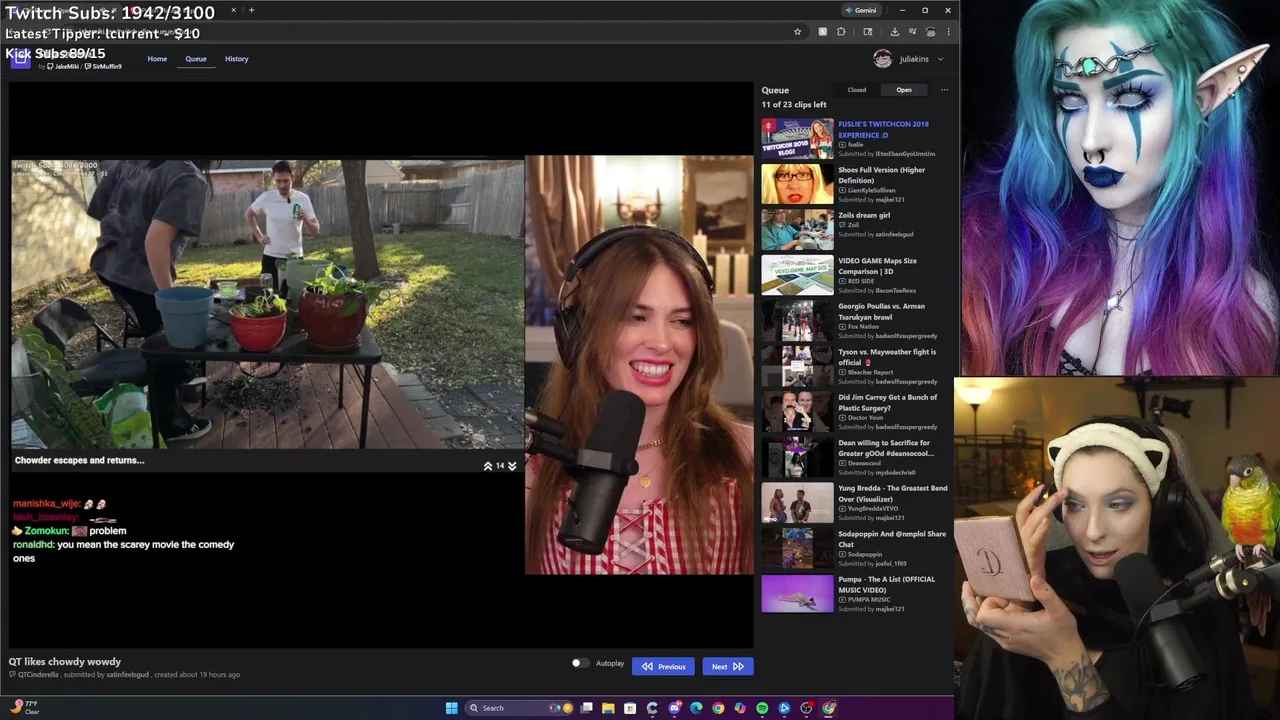Click the ronaldhd chat message
This screenshot has height=720, width=1280.
[x=124, y=551]
